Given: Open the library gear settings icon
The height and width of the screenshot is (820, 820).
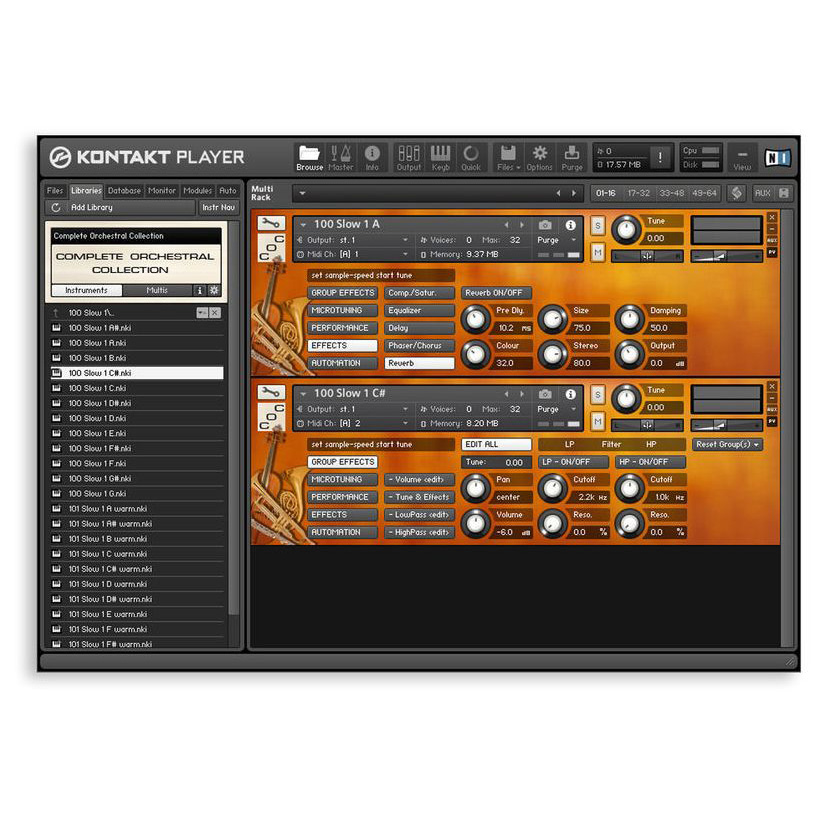Looking at the screenshot, I should point(214,290).
